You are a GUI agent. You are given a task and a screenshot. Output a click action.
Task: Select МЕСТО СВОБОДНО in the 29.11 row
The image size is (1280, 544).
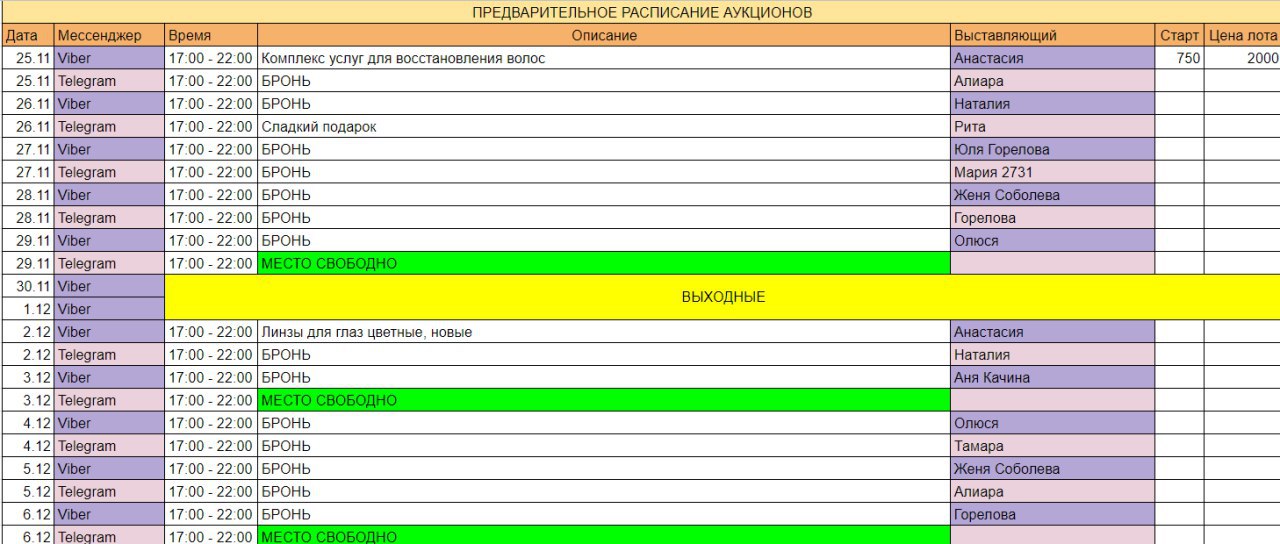tap(604, 264)
